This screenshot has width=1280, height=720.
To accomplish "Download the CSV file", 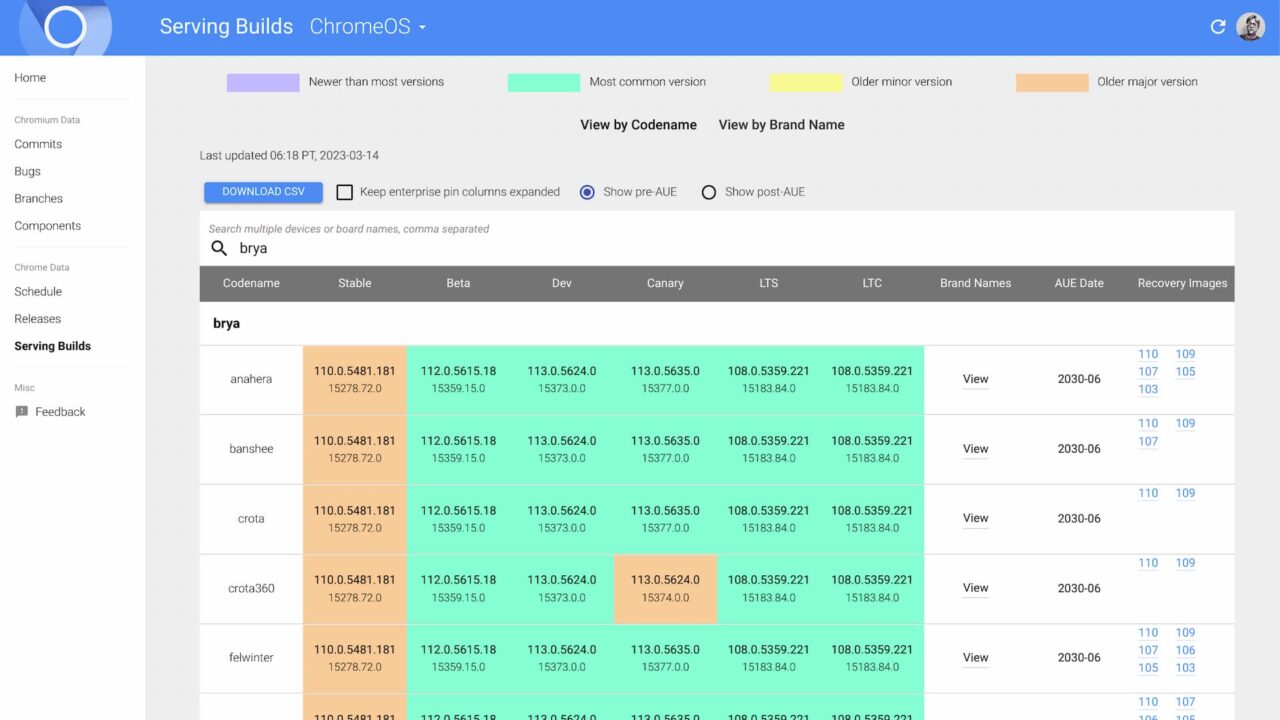I will click(x=263, y=192).
